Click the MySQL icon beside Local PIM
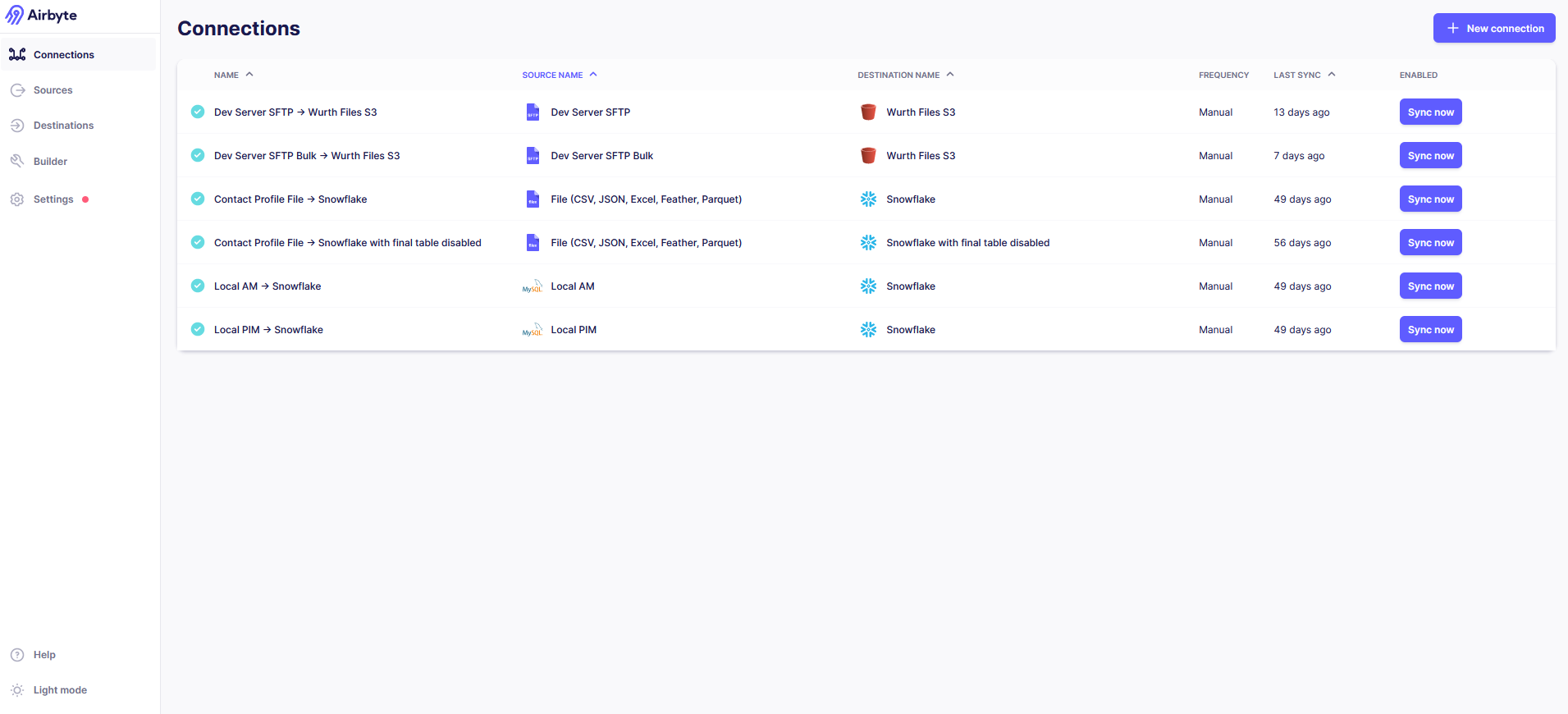The image size is (1568, 714). pos(533,330)
